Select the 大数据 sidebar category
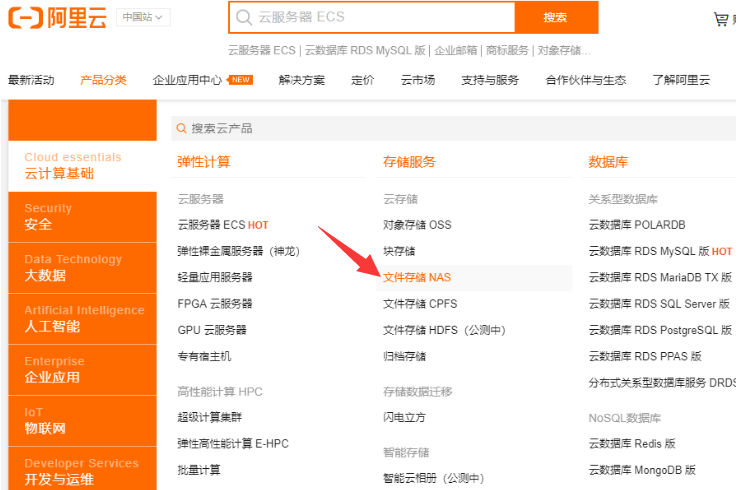Screen dimensions: 743x490 (82, 268)
